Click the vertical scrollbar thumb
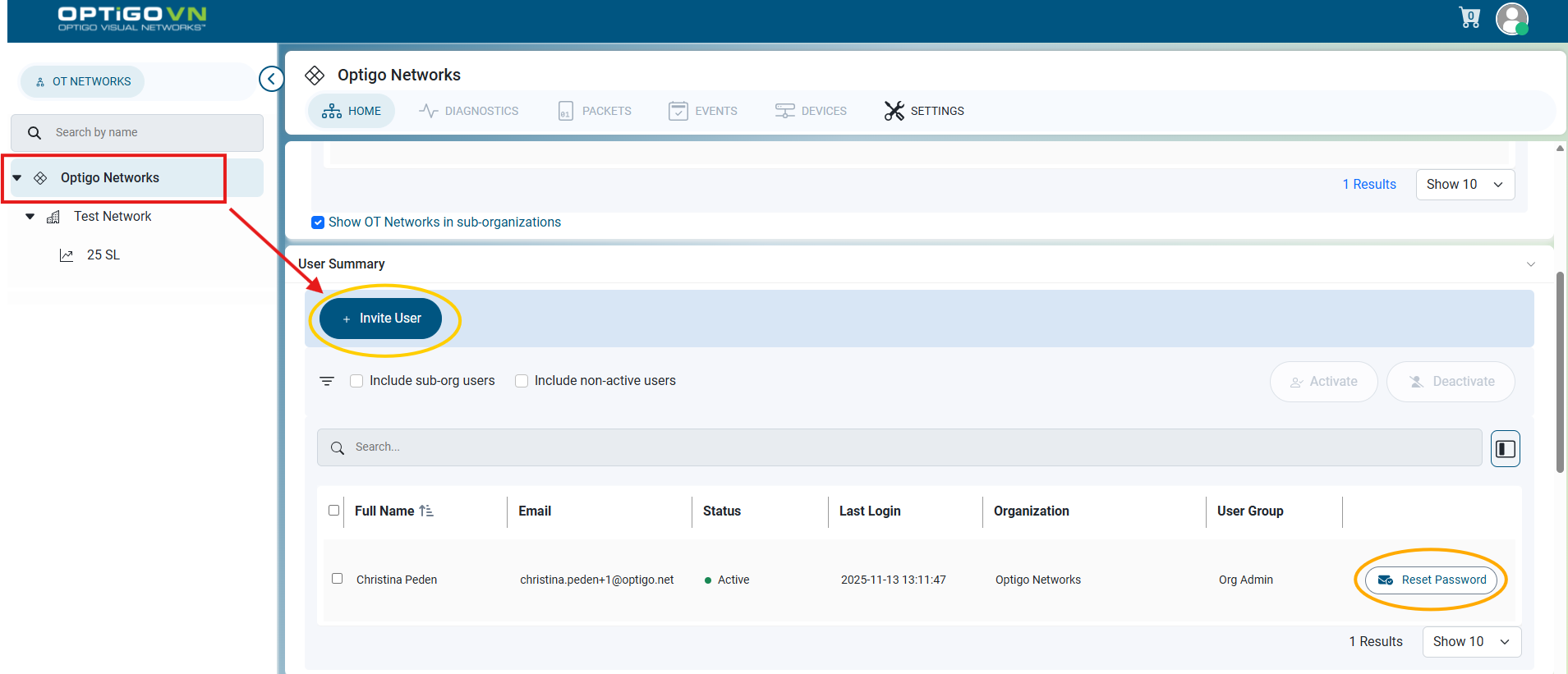The image size is (1568, 674). point(1560,373)
